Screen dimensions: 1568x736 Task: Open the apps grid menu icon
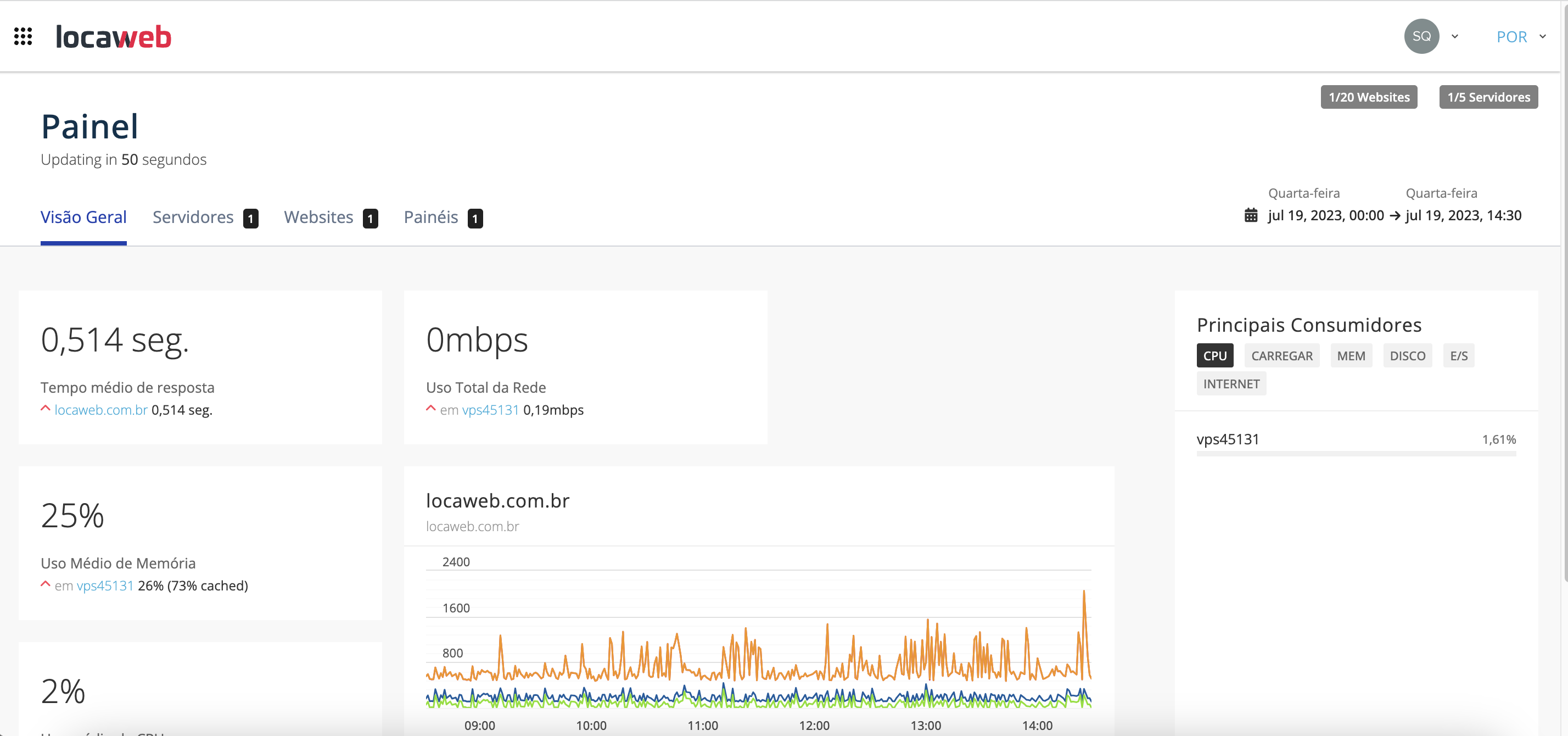pos(23,37)
